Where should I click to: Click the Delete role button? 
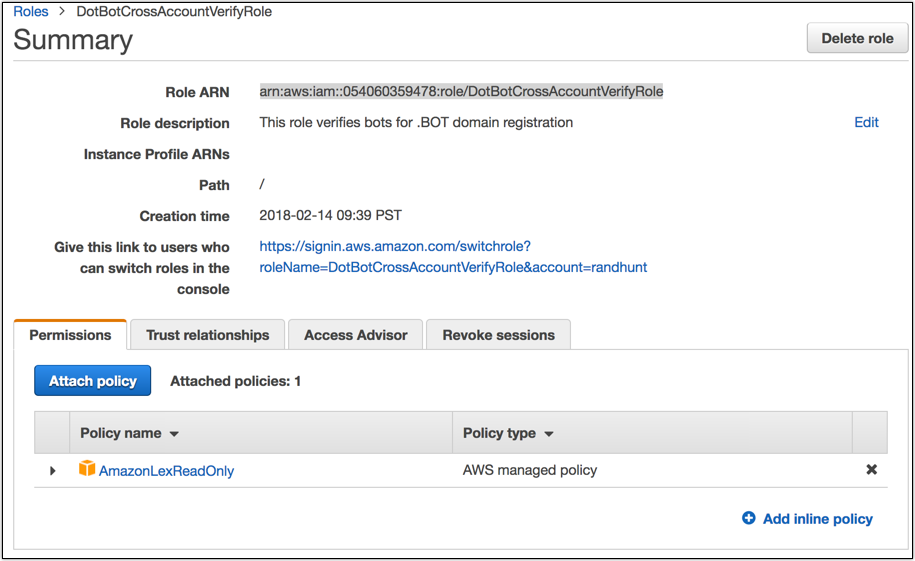pos(857,39)
